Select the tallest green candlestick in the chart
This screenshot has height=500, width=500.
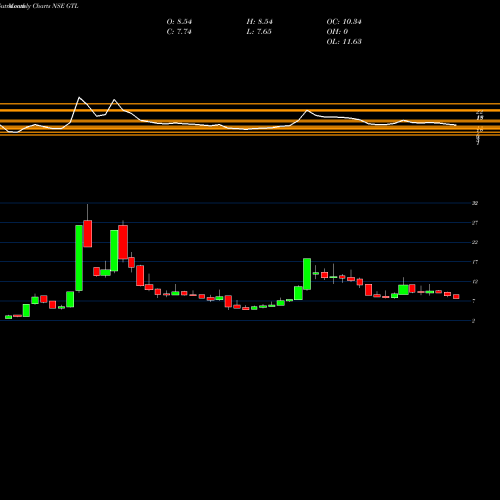(79, 258)
